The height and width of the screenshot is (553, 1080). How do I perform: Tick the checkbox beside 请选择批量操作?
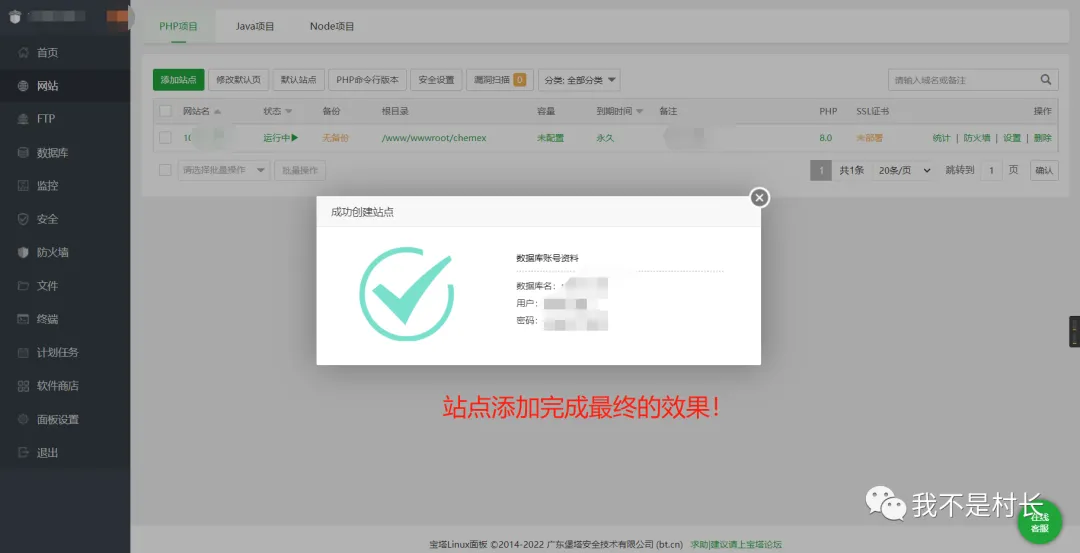[x=166, y=170]
